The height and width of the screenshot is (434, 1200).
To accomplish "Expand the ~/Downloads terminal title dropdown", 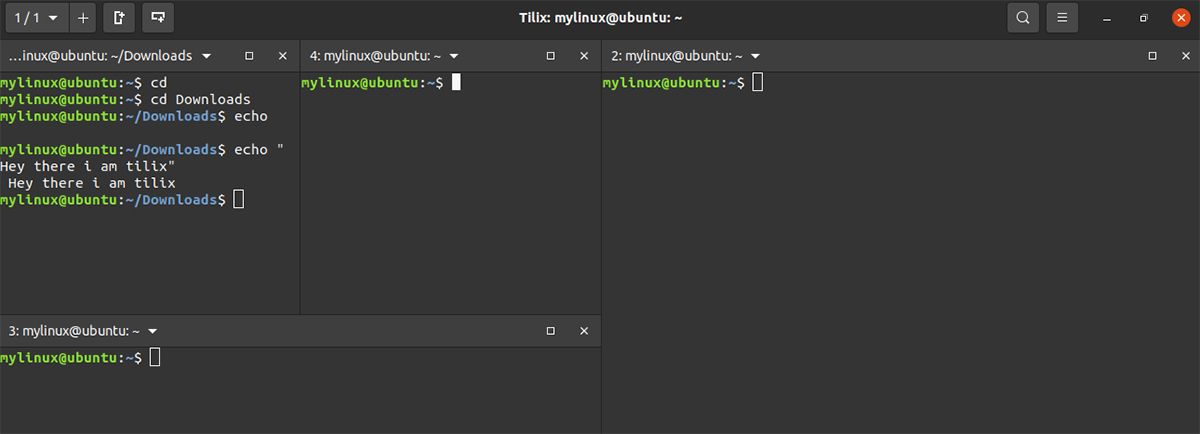I will tap(206, 56).
